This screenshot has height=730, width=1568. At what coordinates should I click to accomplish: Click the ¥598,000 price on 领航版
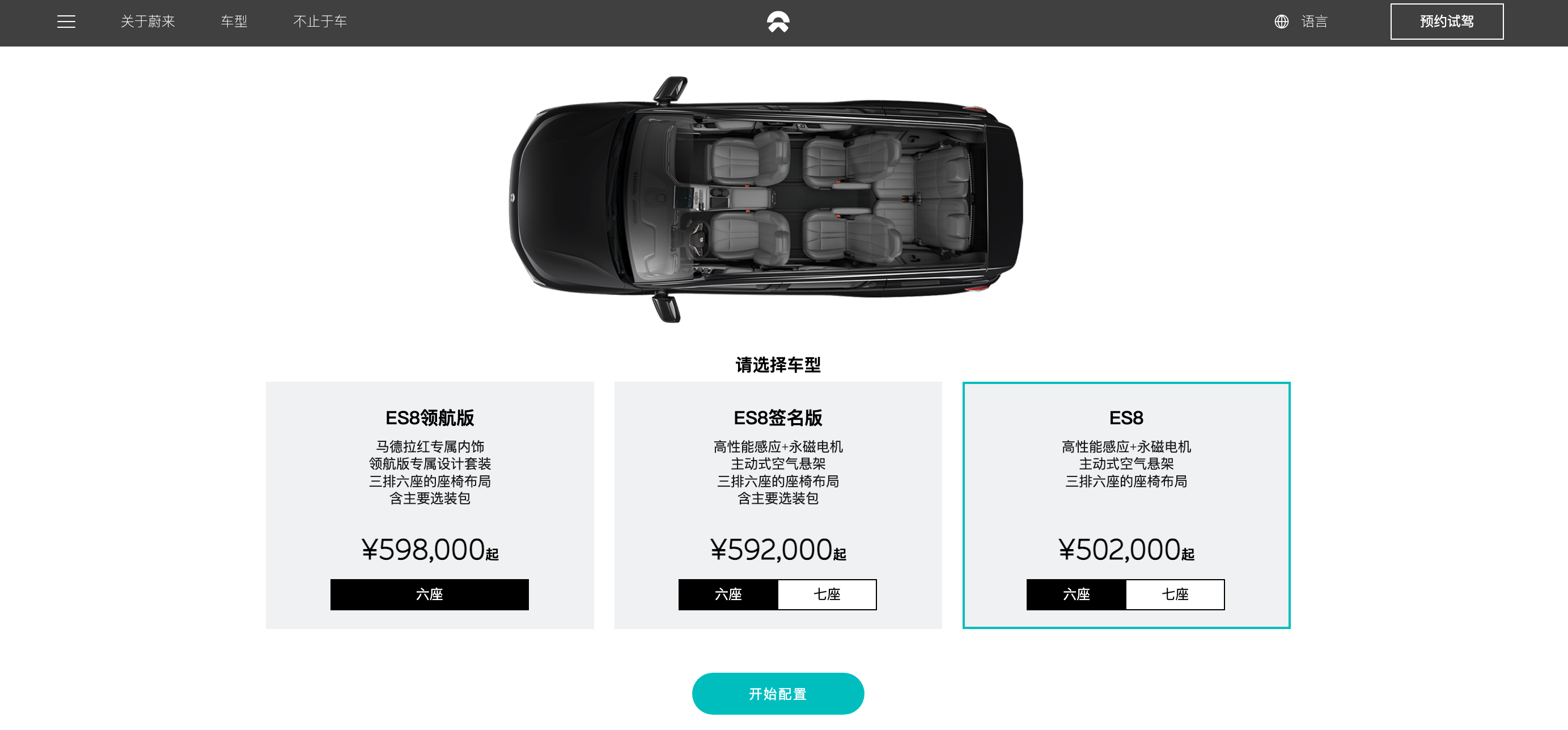(x=430, y=549)
